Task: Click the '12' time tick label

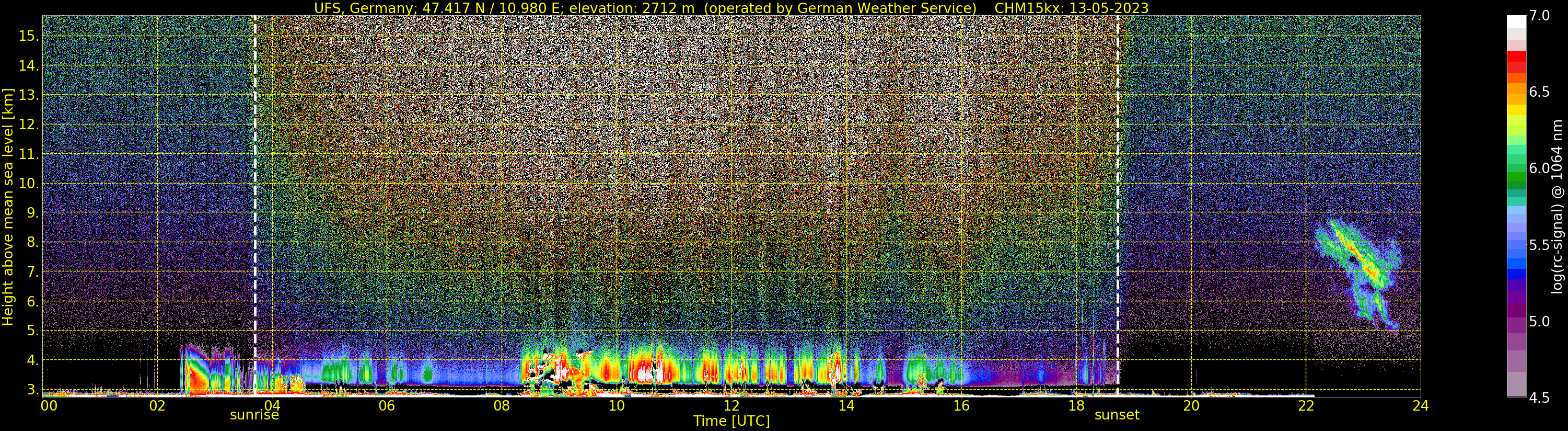Action: click(x=731, y=405)
